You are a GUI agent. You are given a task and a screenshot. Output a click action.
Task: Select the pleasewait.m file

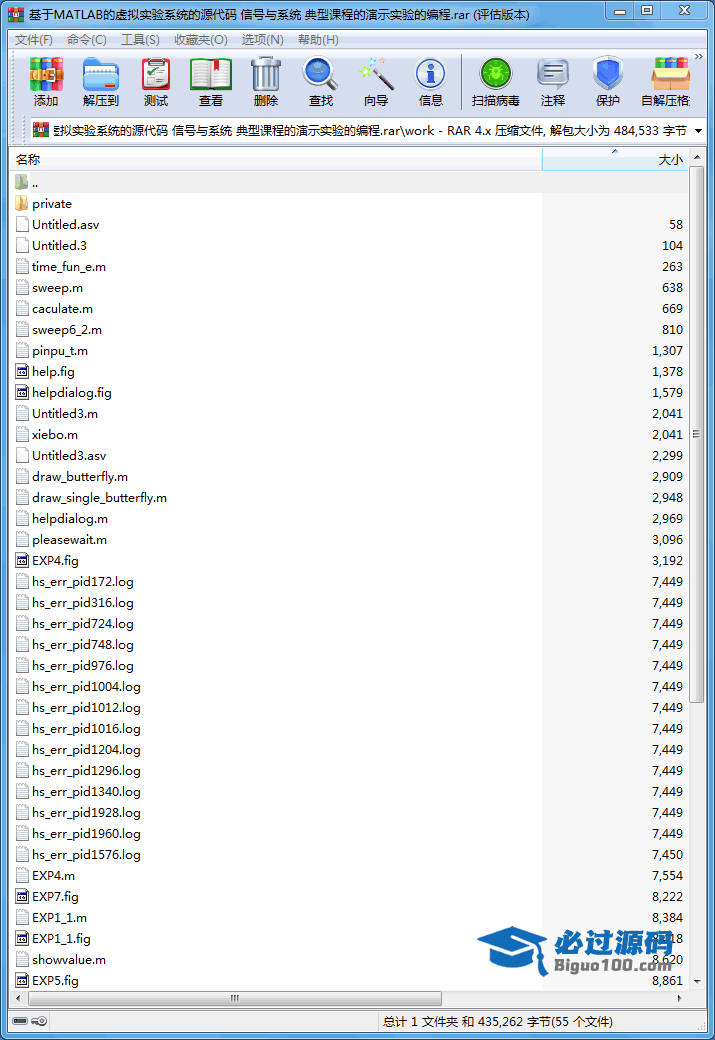(x=70, y=540)
